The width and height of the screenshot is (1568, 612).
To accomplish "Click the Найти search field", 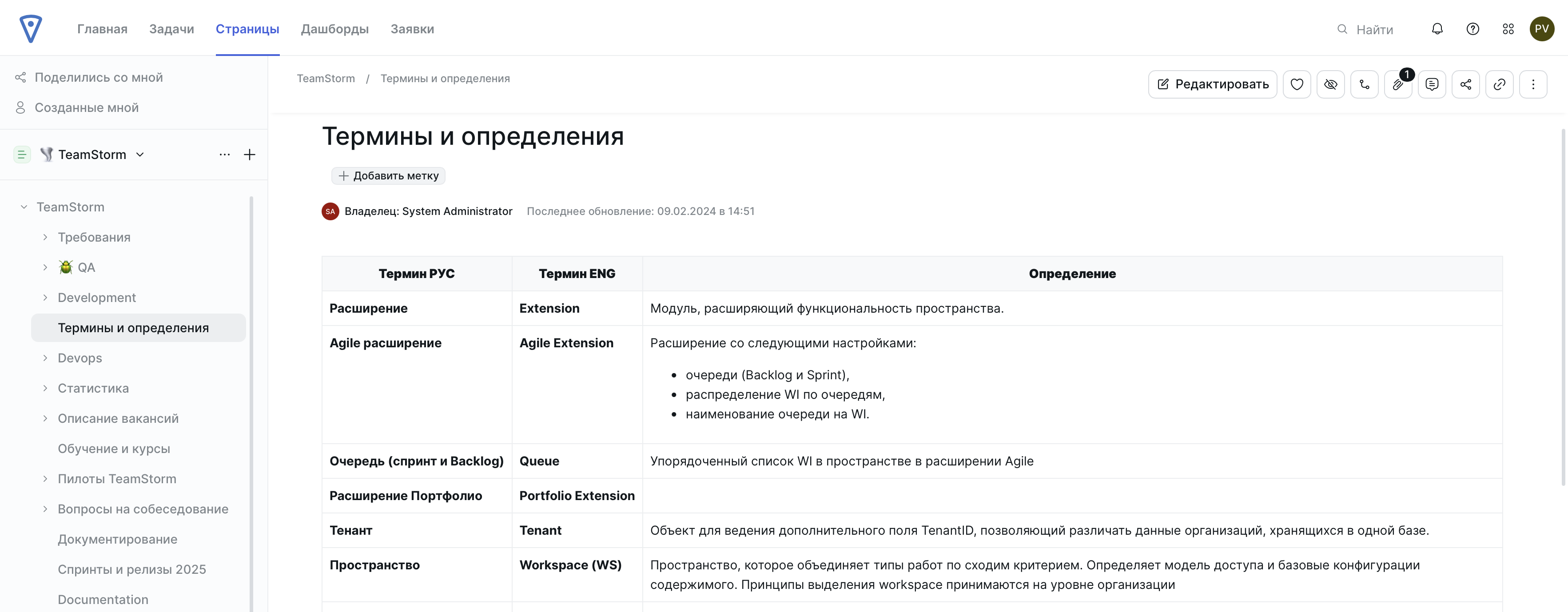I will (x=1374, y=29).
